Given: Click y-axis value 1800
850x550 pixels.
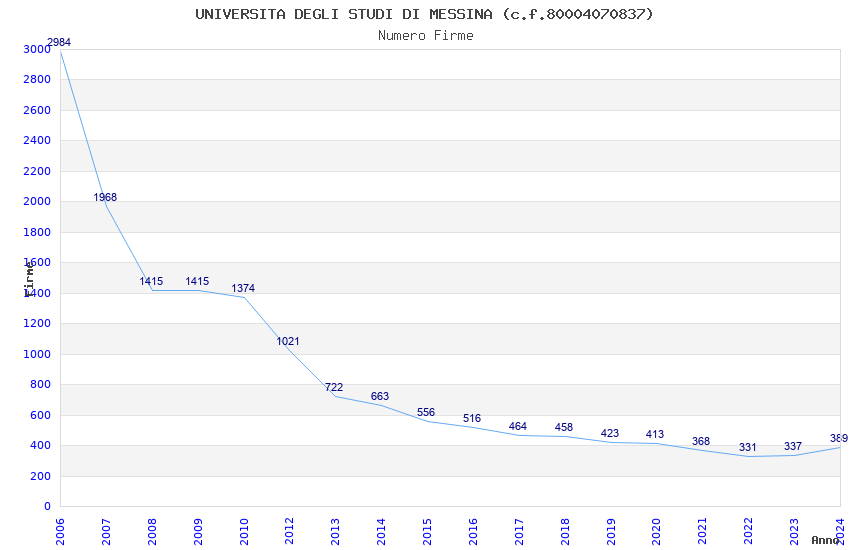Looking at the screenshot, I should coord(37,232).
